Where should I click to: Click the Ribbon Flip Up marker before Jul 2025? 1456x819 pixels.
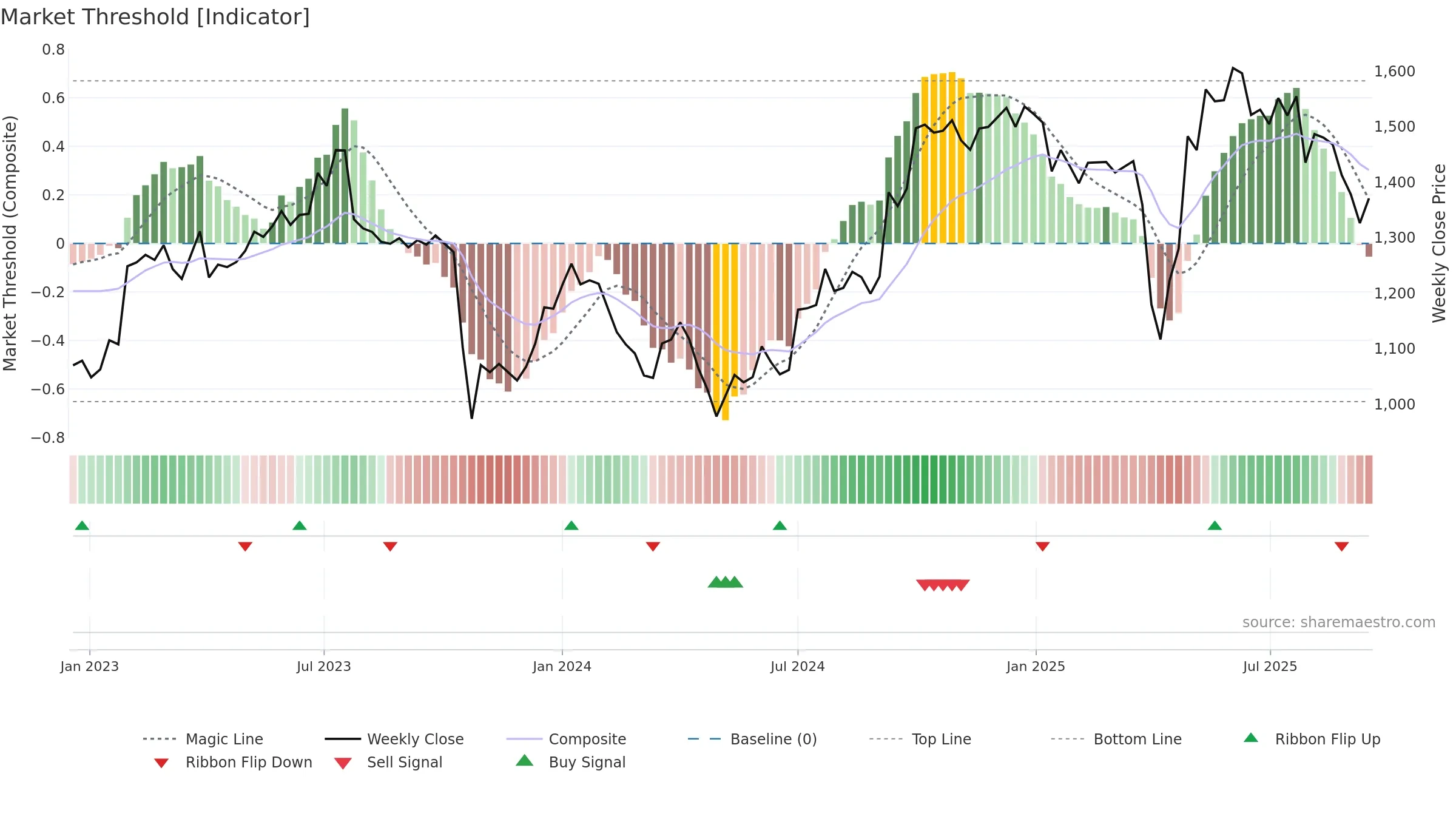(1215, 525)
